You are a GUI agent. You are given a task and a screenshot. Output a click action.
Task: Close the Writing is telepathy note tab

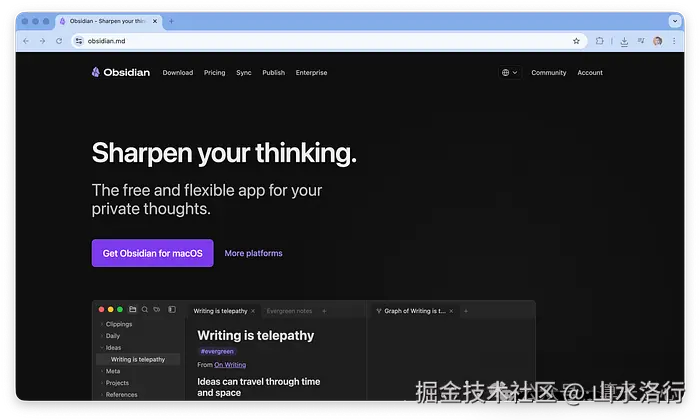253,311
